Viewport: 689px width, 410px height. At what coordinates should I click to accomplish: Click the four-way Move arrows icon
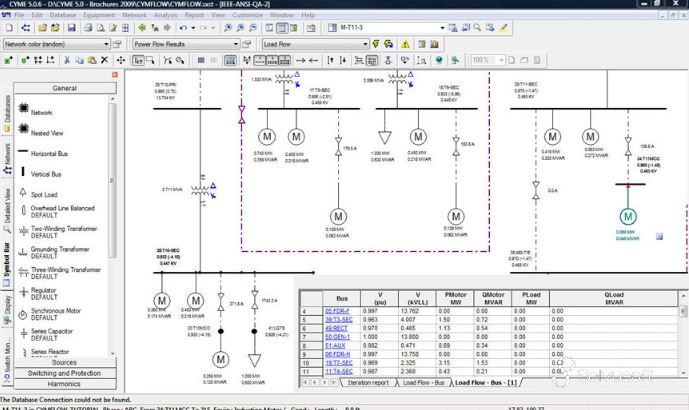click(121, 60)
